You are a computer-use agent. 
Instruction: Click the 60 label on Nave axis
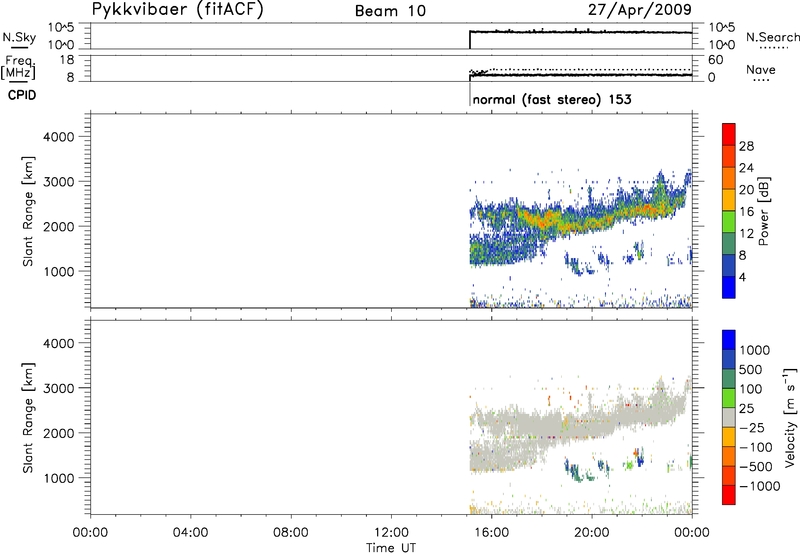715,60
